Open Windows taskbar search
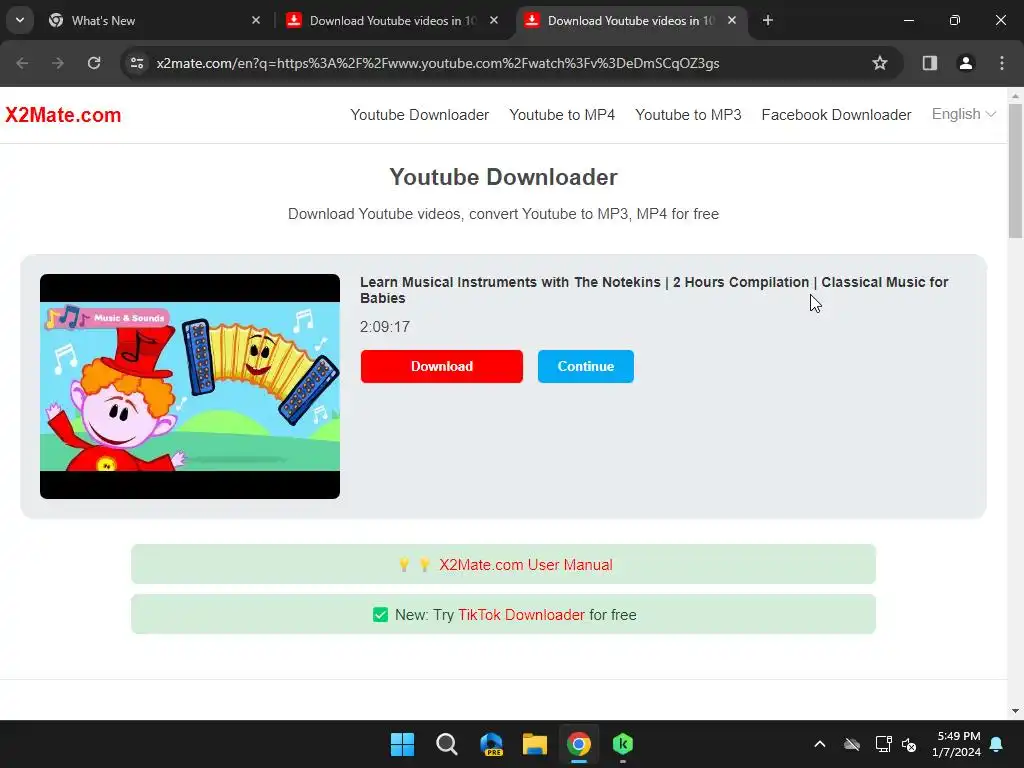Image resolution: width=1024 pixels, height=768 pixels. (x=447, y=744)
